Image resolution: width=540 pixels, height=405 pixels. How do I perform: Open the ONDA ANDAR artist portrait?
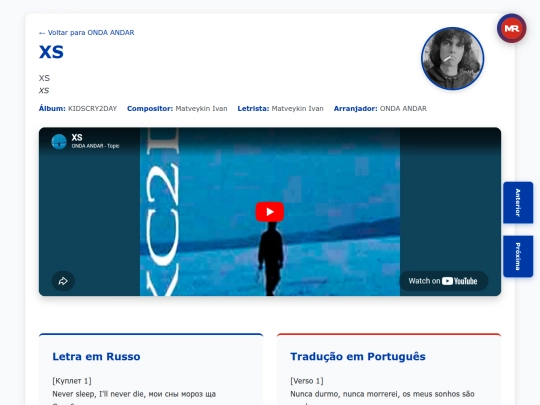[x=452, y=59]
